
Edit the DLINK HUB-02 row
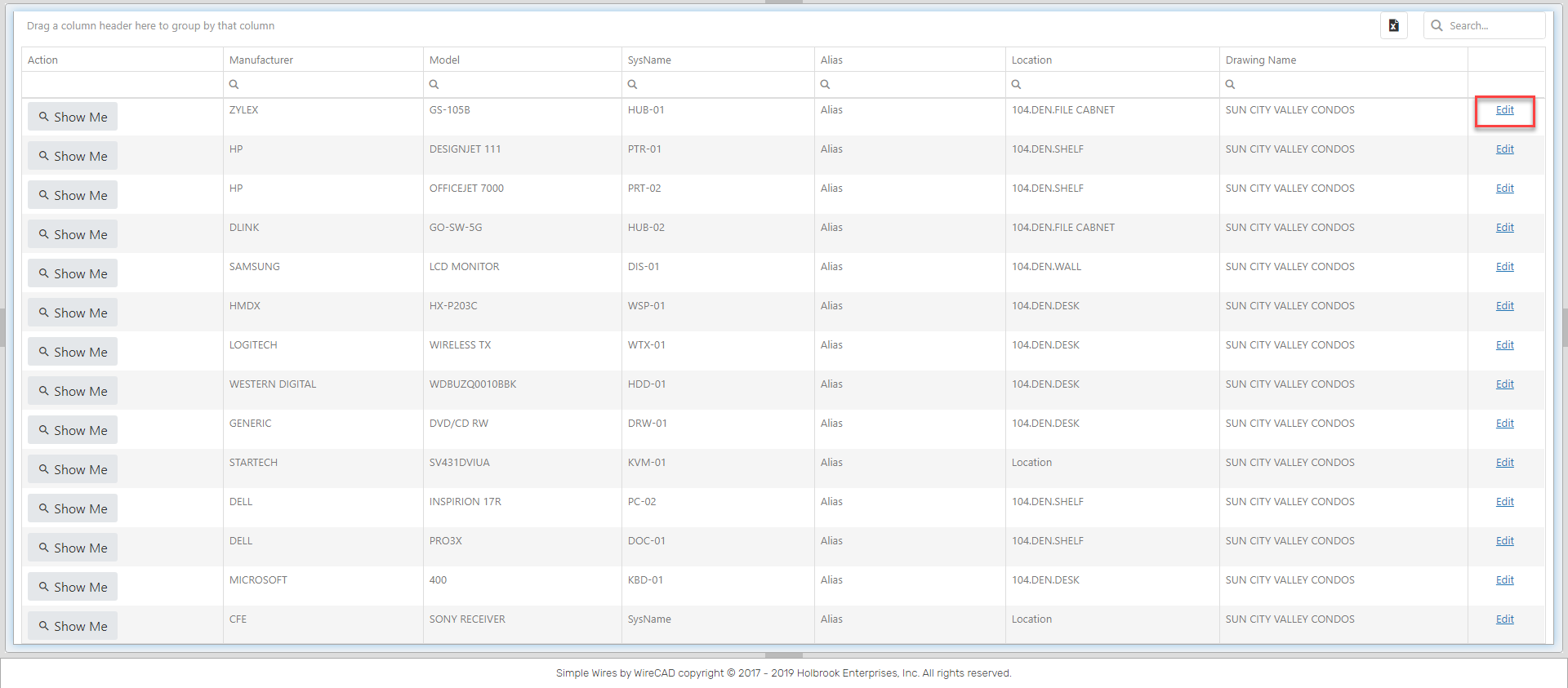[1504, 228]
